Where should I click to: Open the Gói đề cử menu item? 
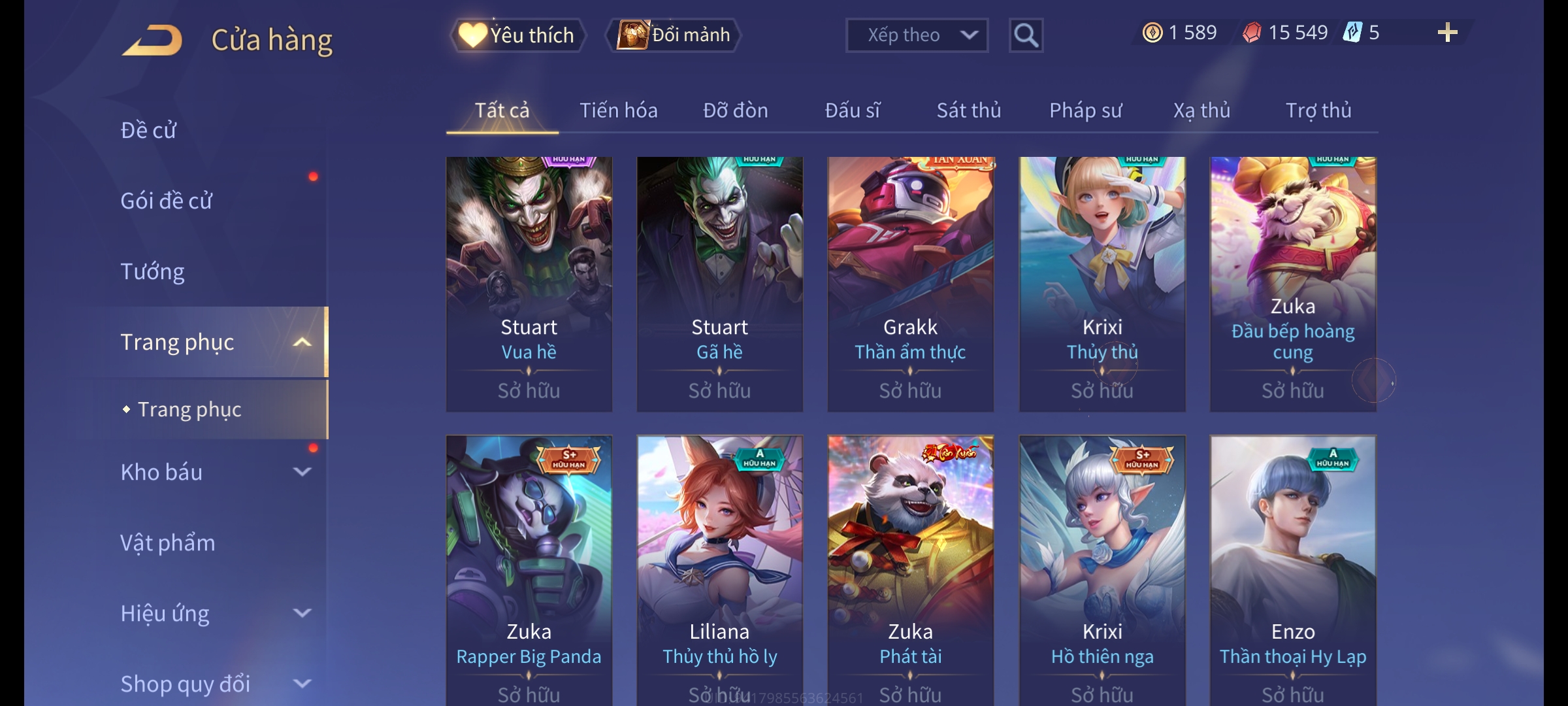[x=166, y=201]
